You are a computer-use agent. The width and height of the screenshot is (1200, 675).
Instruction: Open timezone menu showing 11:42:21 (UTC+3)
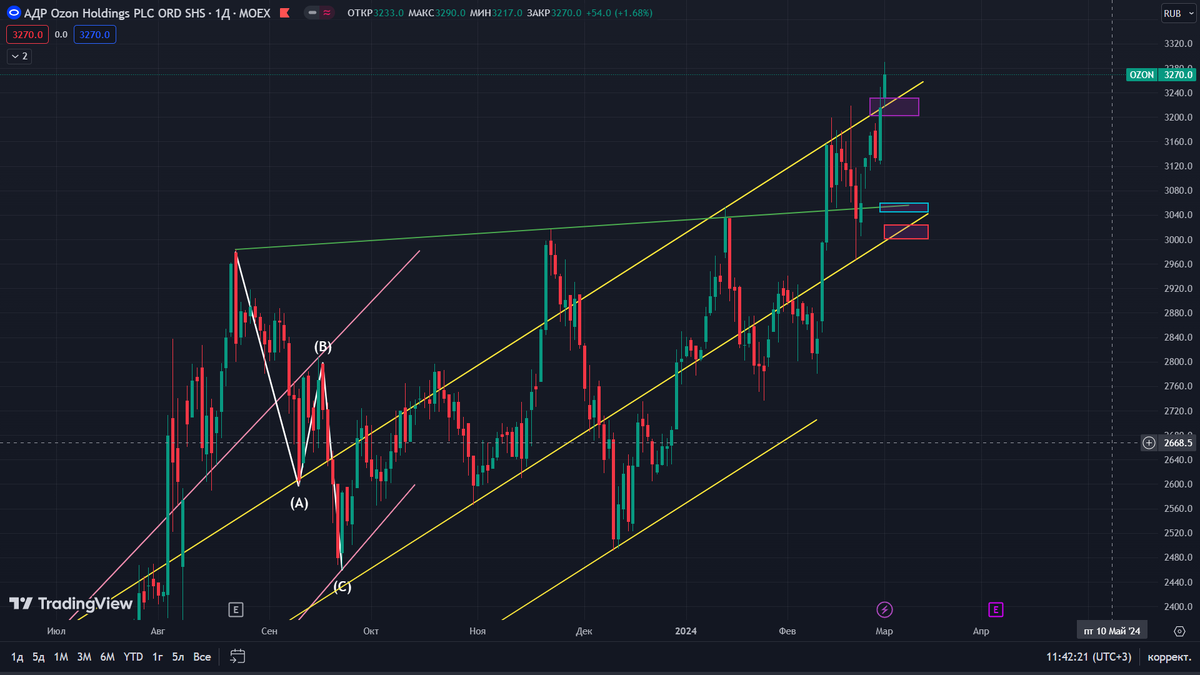click(x=1089, y=657)
